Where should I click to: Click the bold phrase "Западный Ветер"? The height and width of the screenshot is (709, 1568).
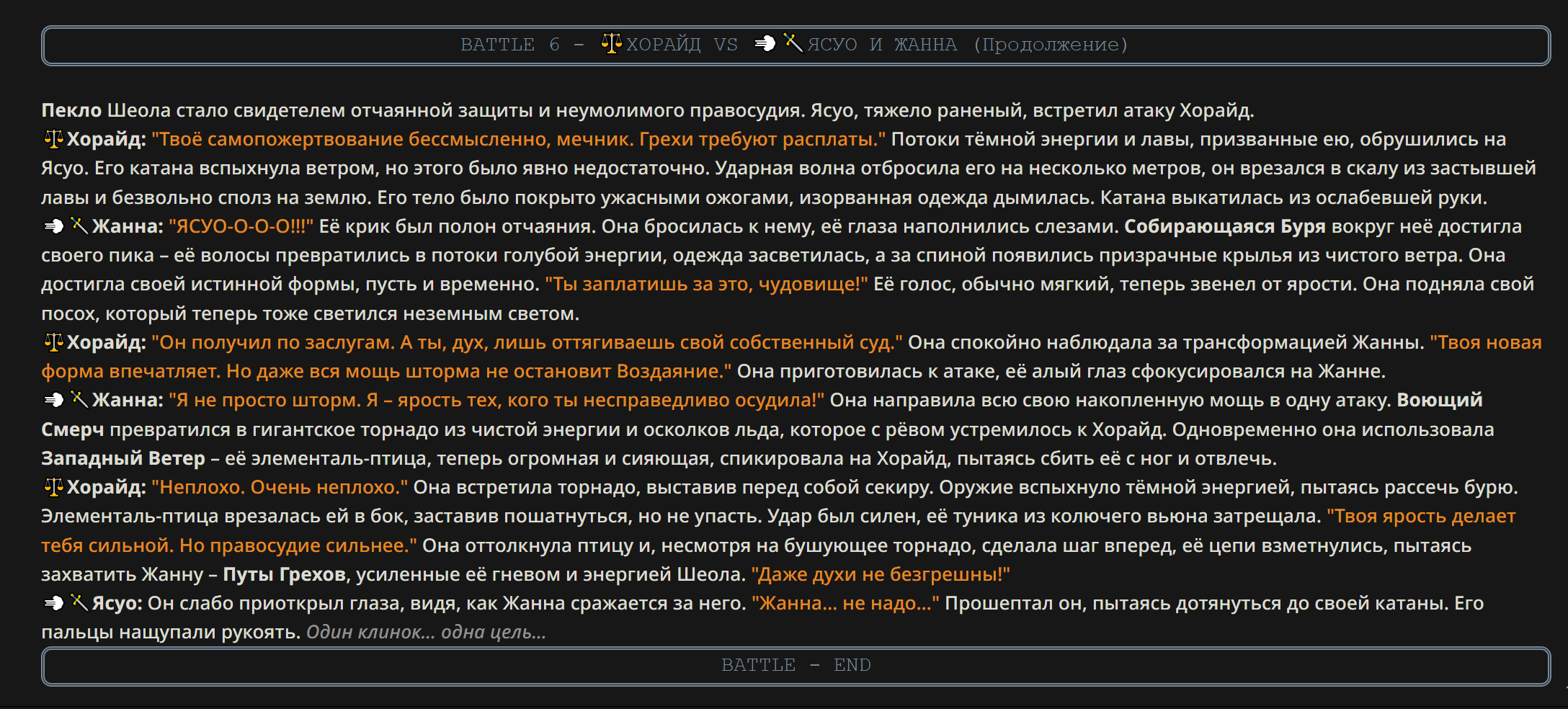coord(123,458)
